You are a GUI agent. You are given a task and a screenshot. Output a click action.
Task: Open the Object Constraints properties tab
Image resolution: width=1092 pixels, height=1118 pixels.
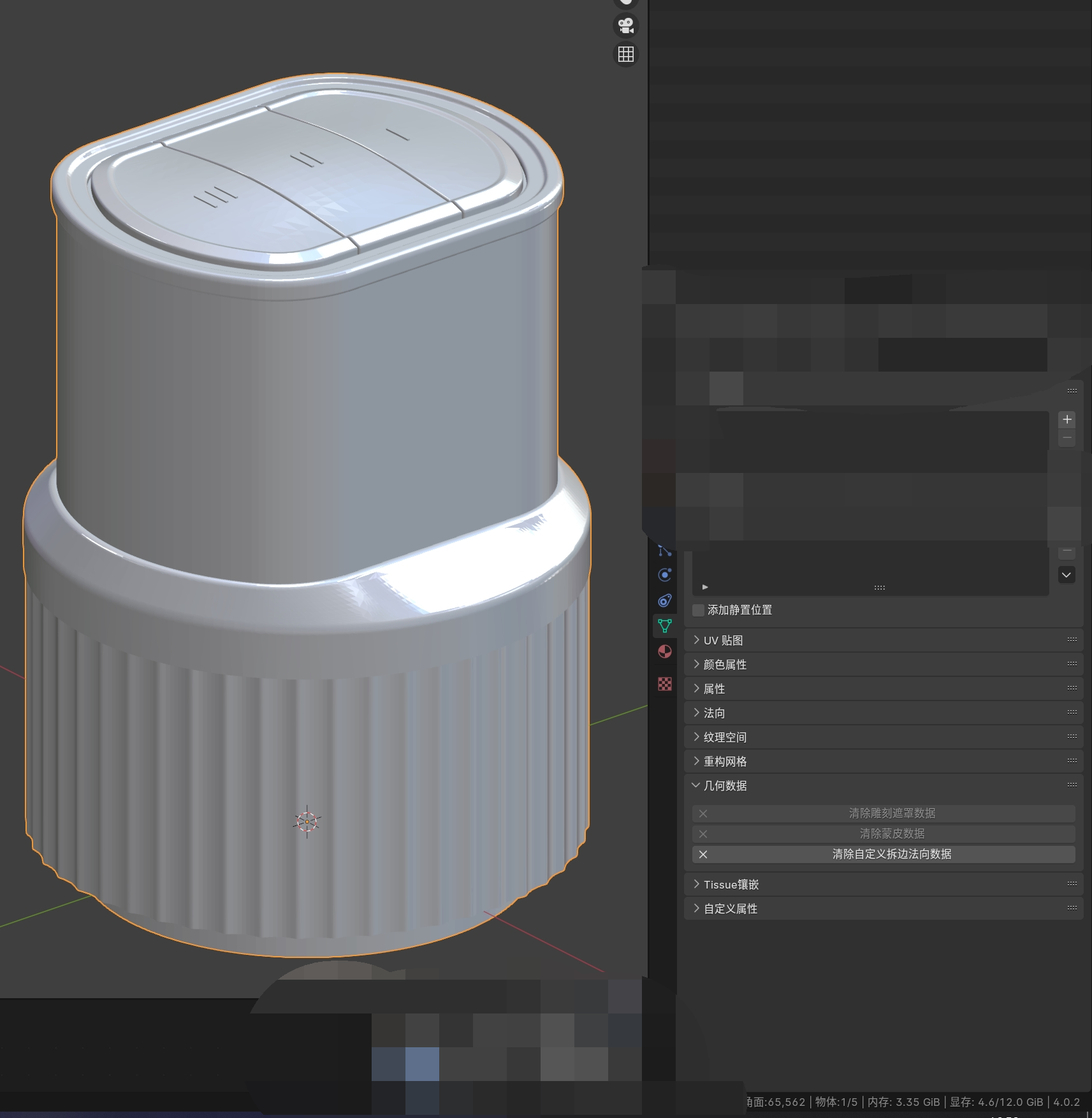(x=665, y=600)
